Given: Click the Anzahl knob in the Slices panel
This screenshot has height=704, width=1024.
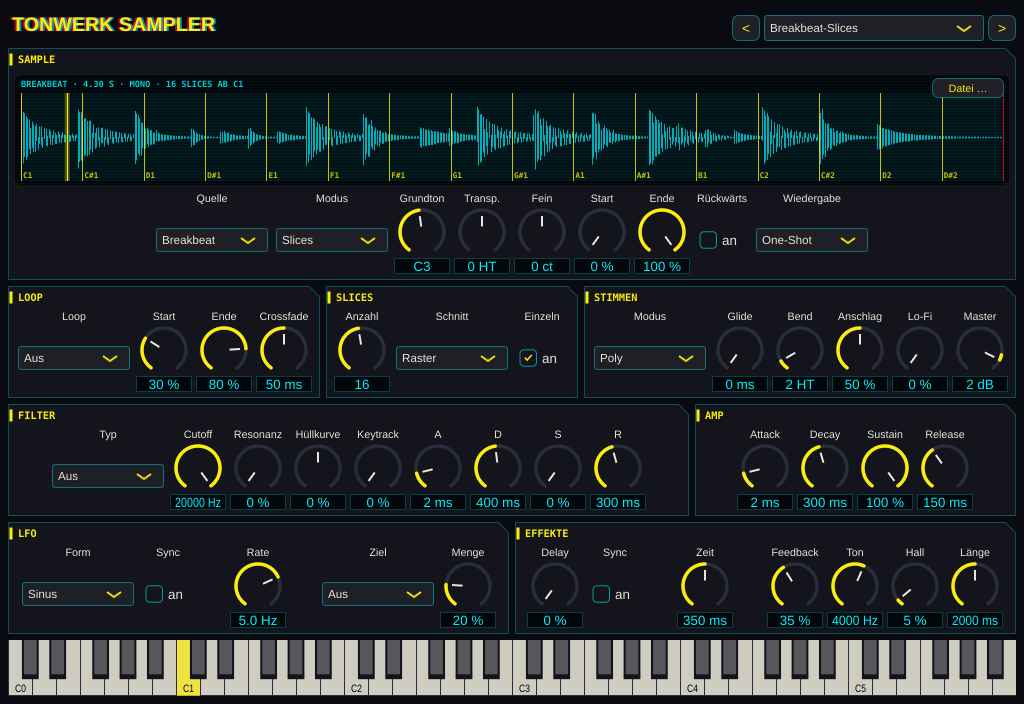Looking at the screenshot, I should [362, 350].
